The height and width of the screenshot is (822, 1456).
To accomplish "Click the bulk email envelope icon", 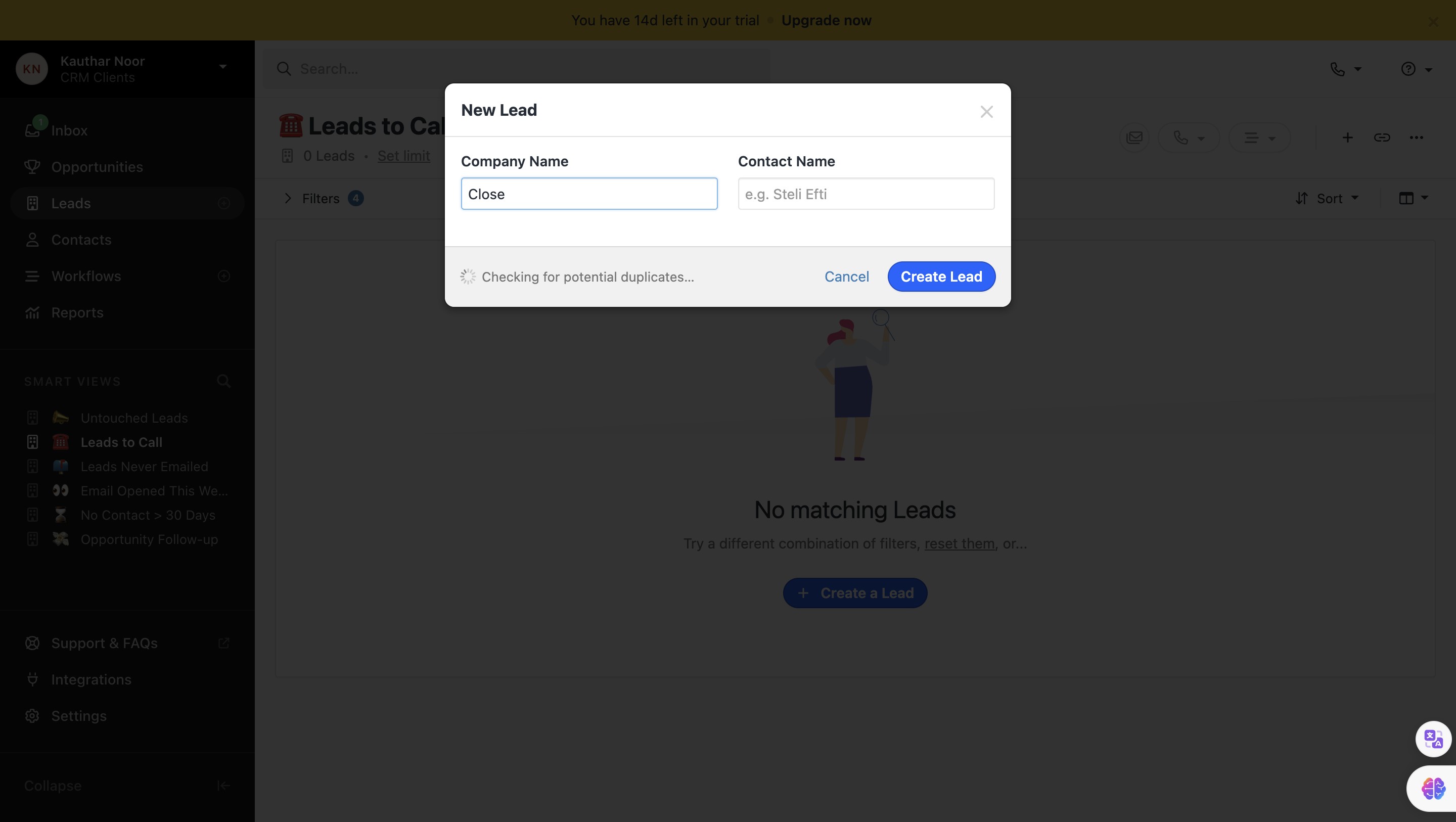I will coord(1134,138).
